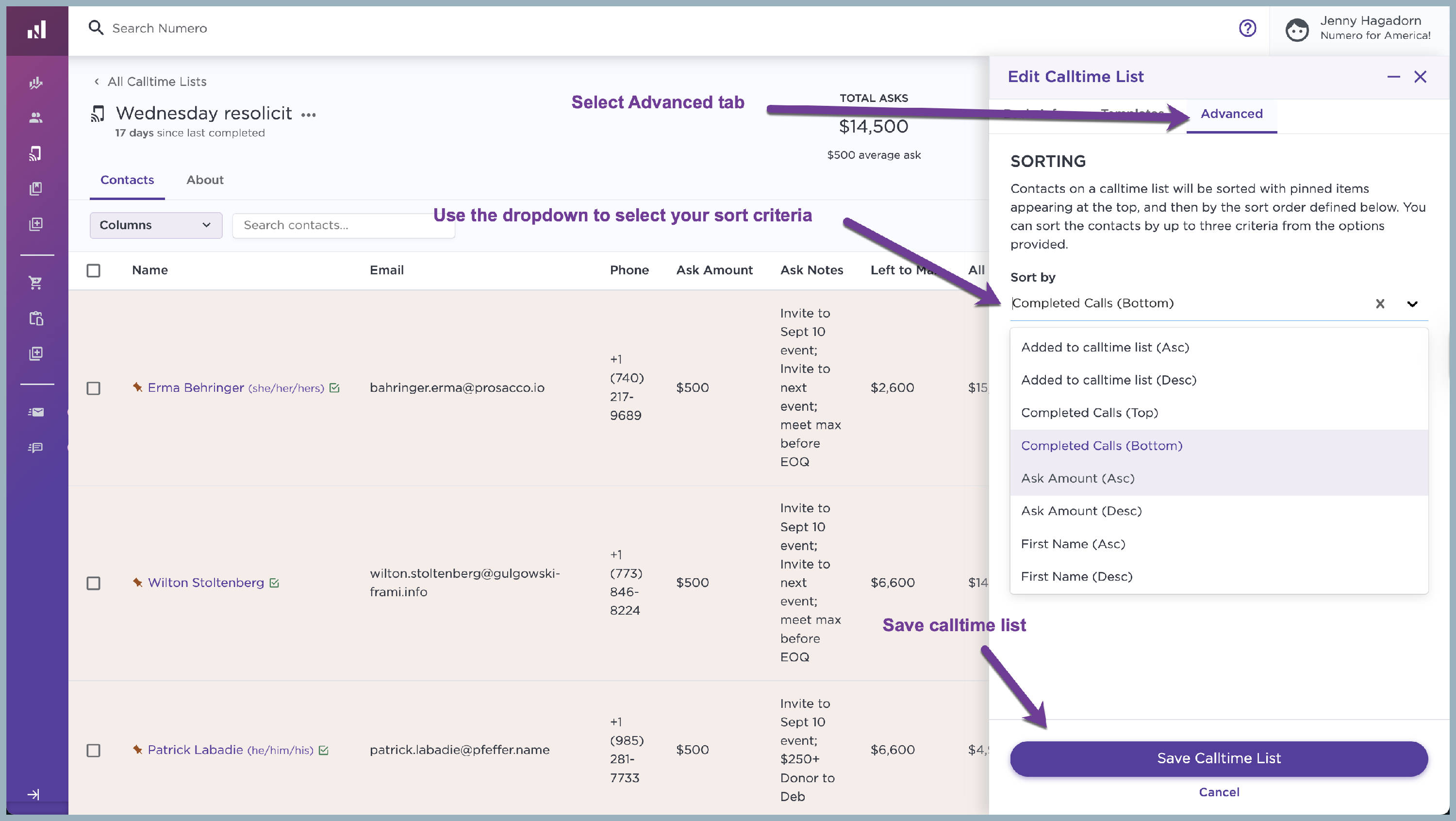Choose Ask Amount (Desc) sort option
Image resolution: width=1456 pixels, height=821 pixels.
pos(1081,511)
